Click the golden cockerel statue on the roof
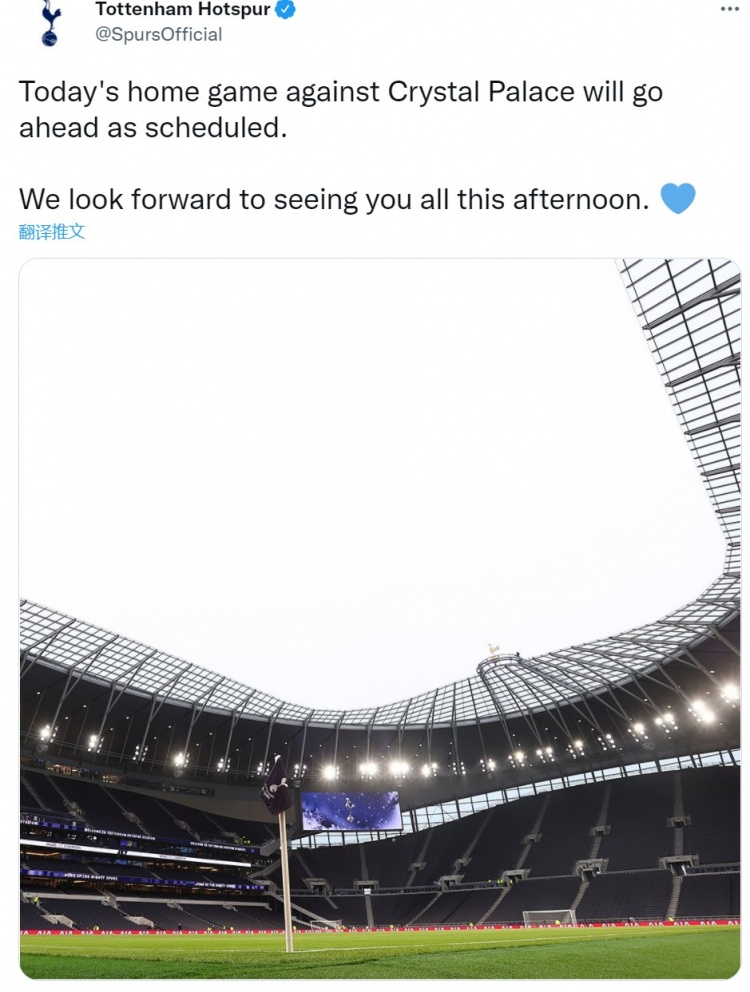 click(x=493, y=650)
